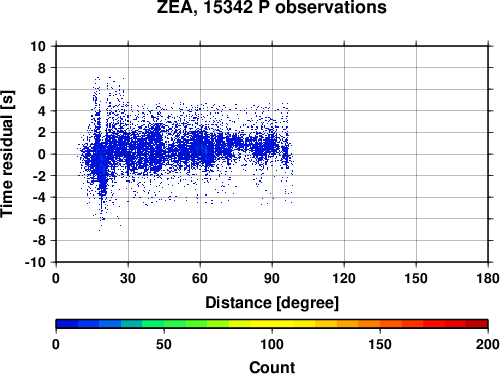The height and width of the screenshot is (374, 500).
Task: Click the 'Distance [degree]' x-axis label
Action: (x=272, y=303)
